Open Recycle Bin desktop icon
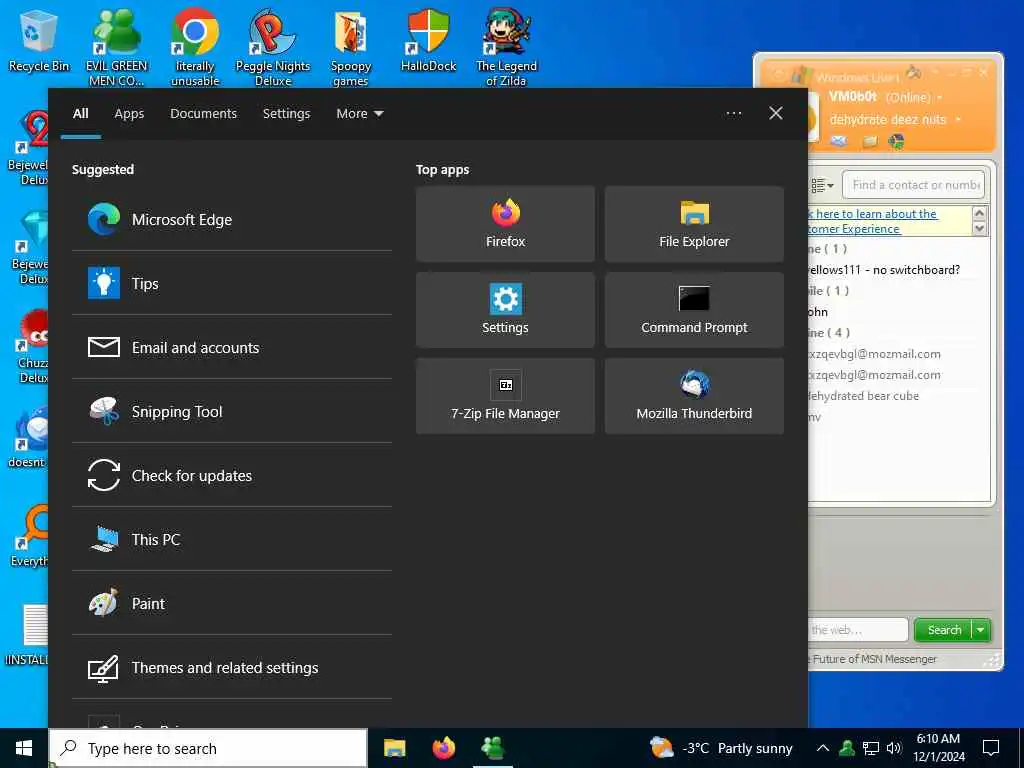Screen dimensions: 1024x768 [39, 40]
